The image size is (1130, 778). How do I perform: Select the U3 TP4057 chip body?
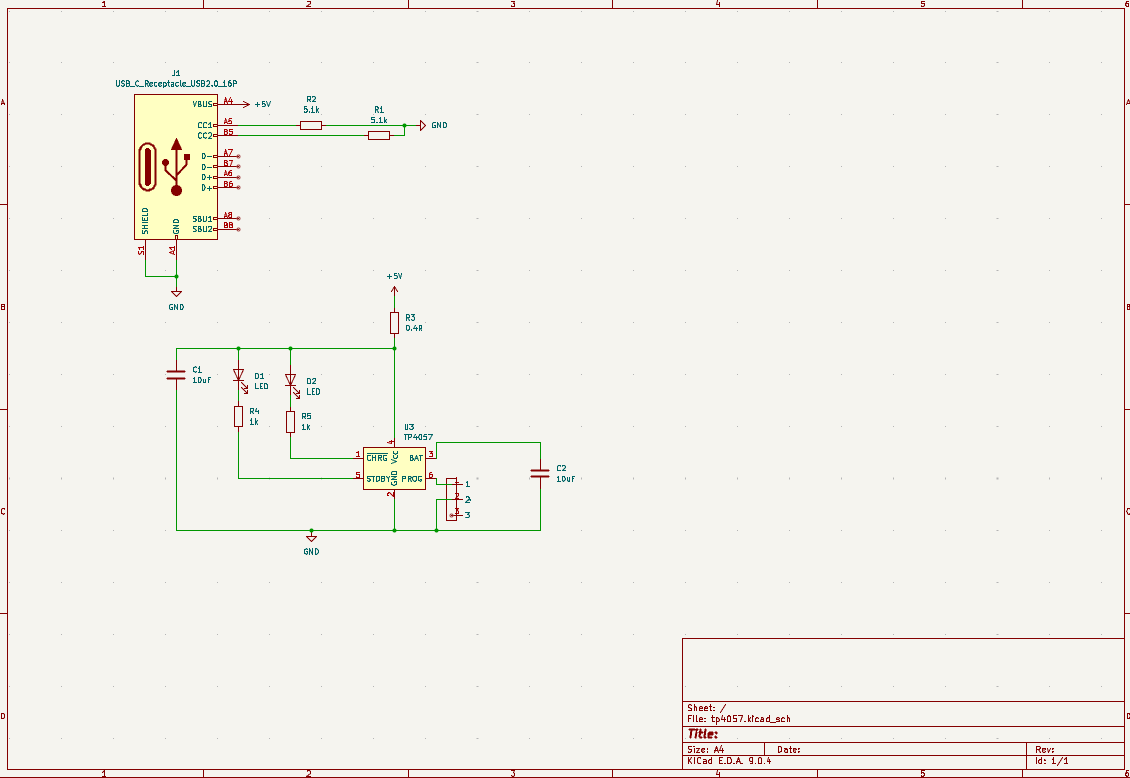(x=394, y=468)
